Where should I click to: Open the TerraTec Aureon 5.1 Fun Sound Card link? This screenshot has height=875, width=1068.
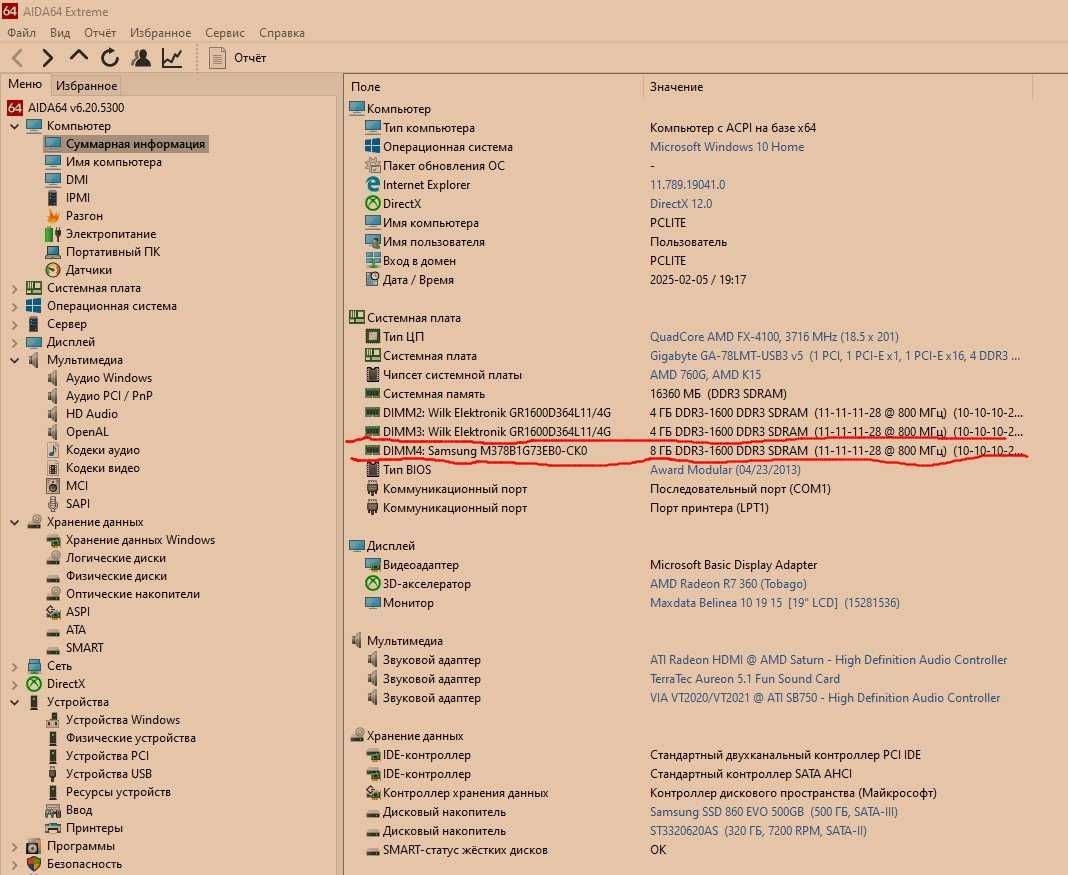[x=744, y=679]
